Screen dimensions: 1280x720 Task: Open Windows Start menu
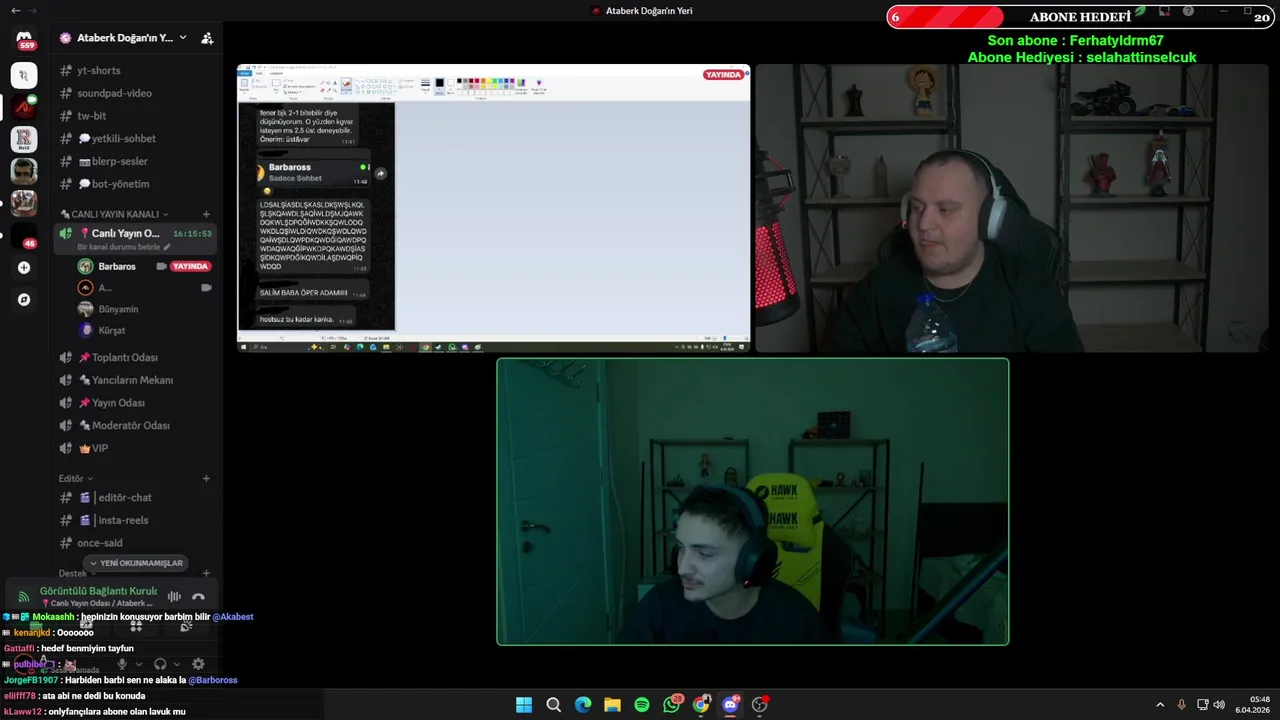(x=524, y=705)
